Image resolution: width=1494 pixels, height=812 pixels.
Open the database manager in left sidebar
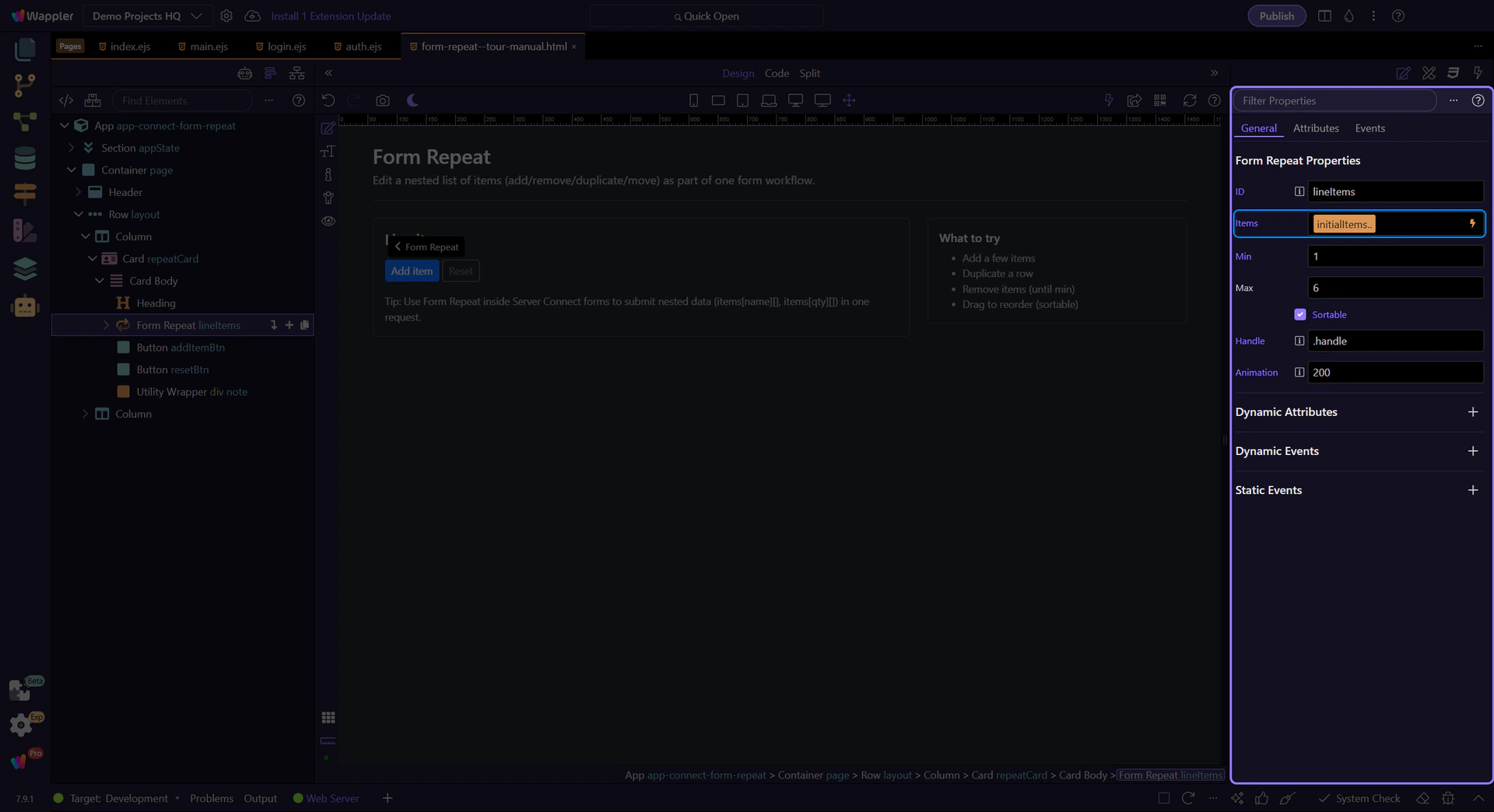pos(25,159)
